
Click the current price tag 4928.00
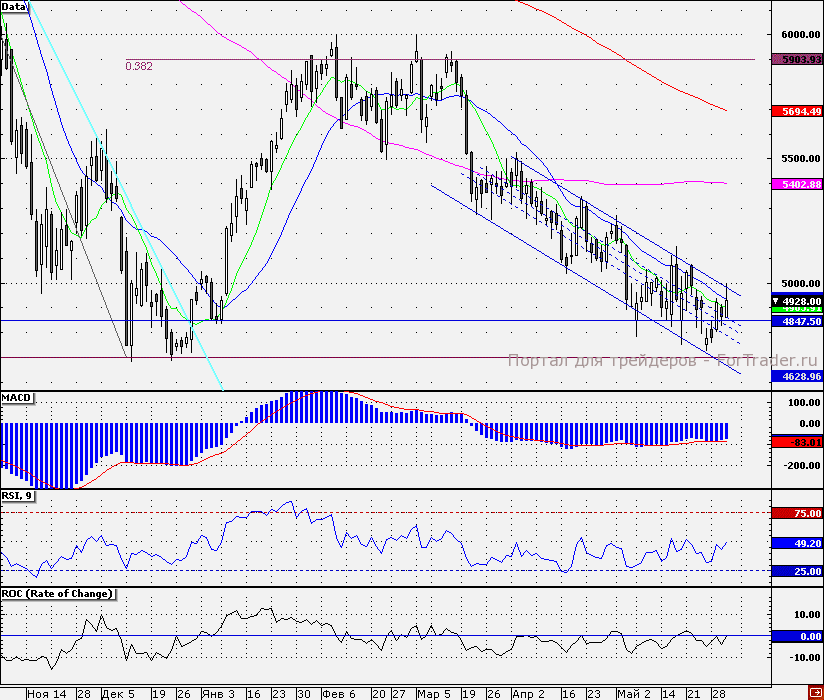(797, 301)
